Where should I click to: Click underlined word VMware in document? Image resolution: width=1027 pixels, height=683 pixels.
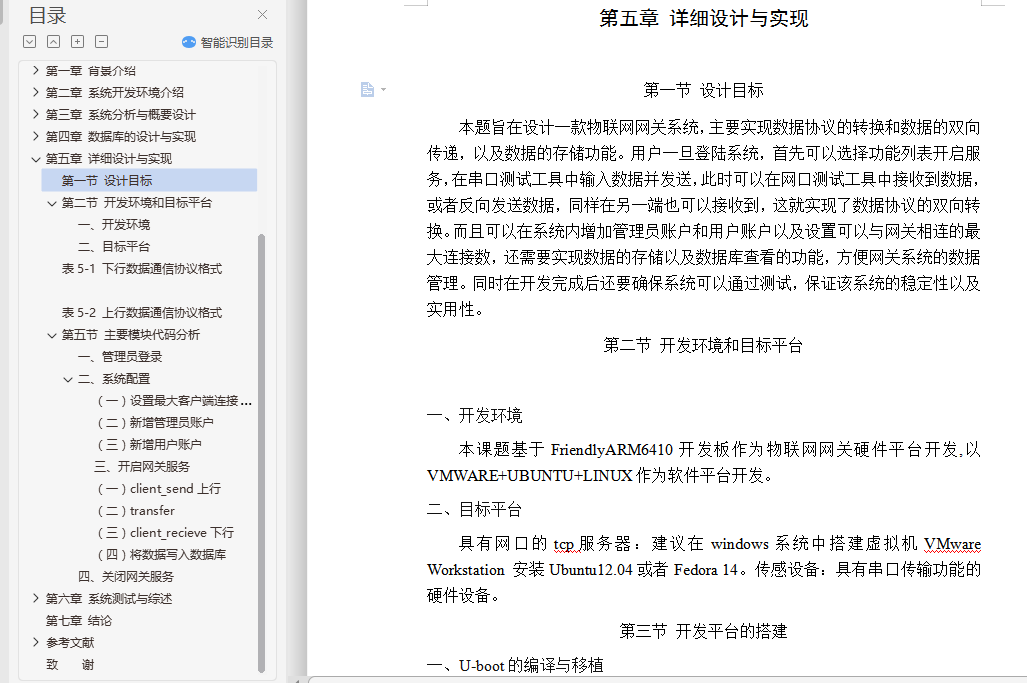click(952, 544)
